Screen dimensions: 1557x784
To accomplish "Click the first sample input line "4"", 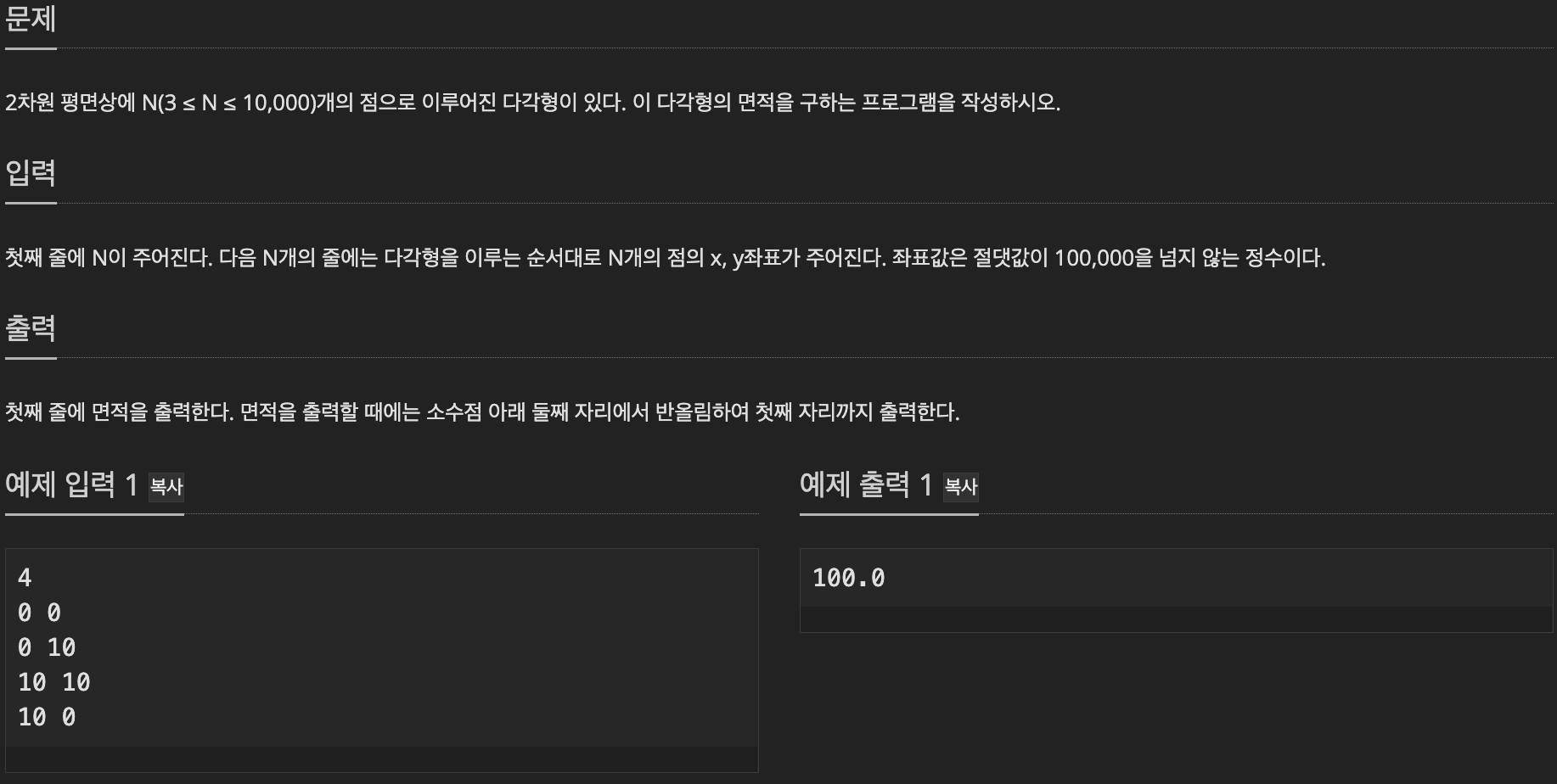I will 25,578.
